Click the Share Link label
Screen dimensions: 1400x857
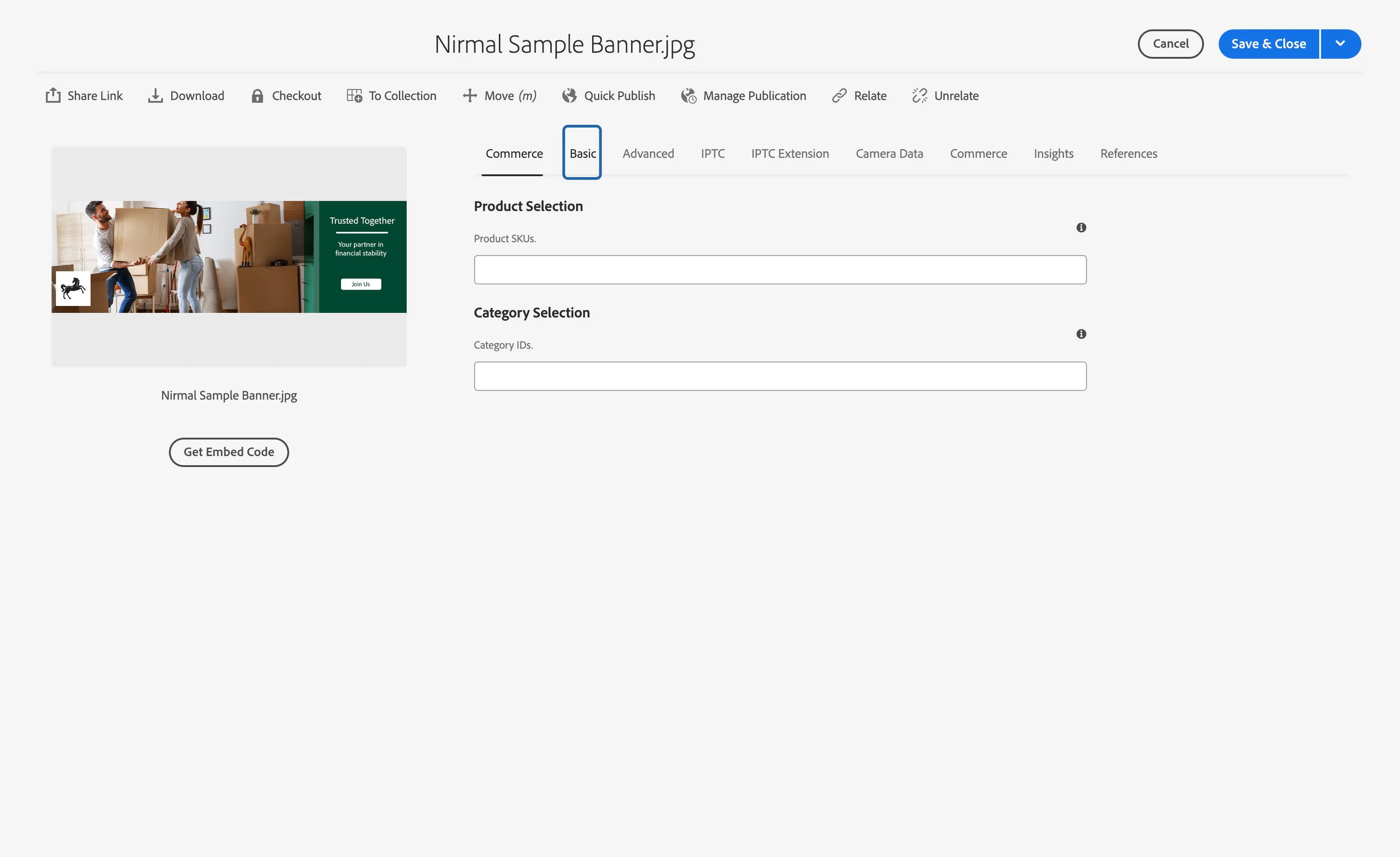[x=95, y=95]
